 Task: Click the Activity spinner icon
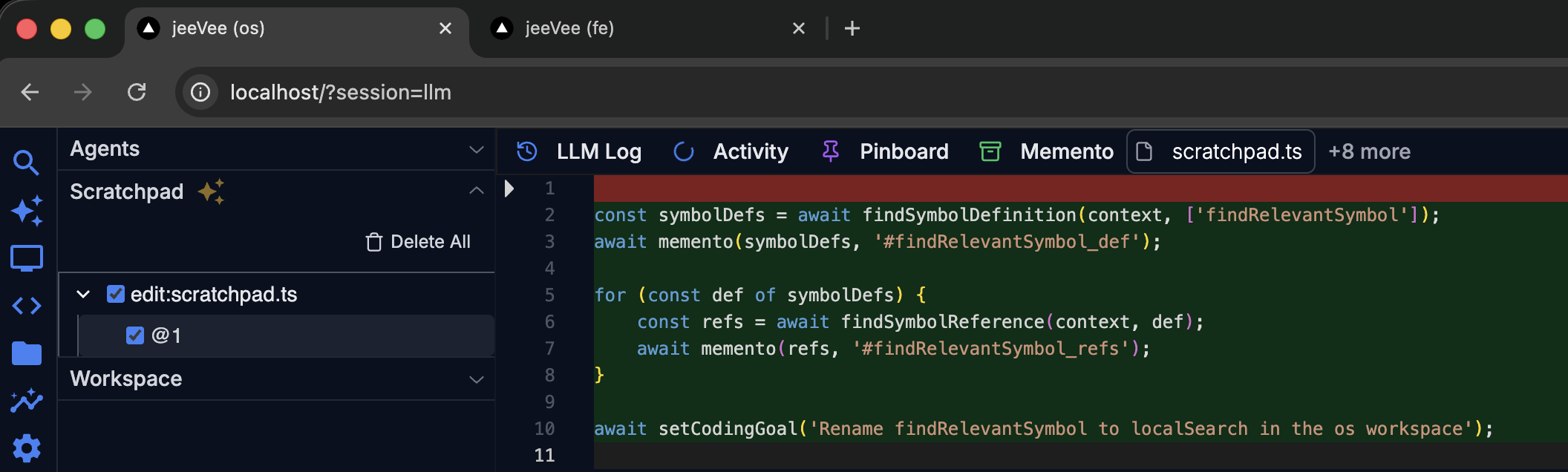683,151
